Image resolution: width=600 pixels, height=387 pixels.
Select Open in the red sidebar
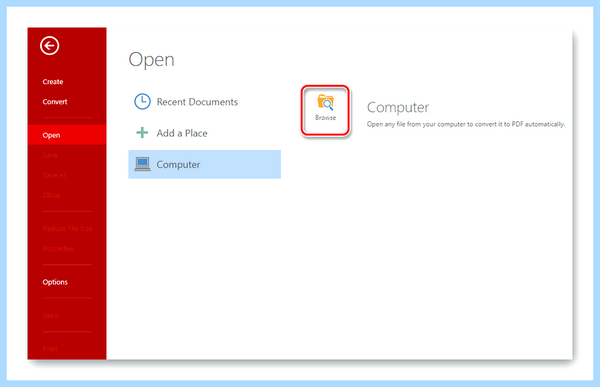(x=67, y=135)
